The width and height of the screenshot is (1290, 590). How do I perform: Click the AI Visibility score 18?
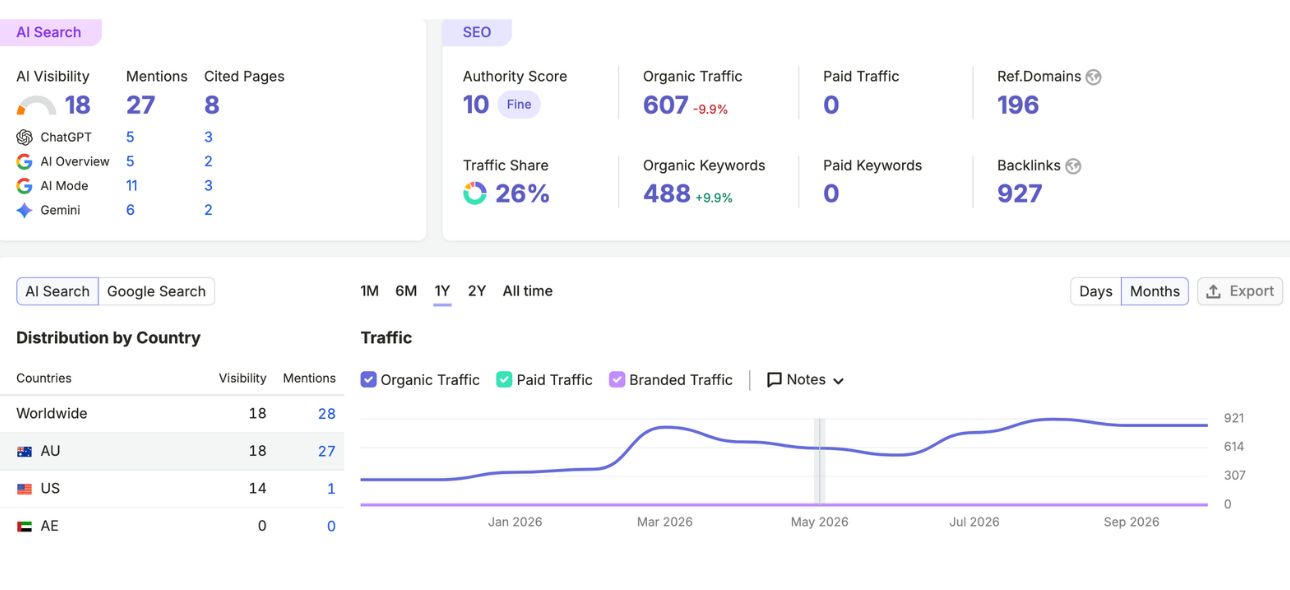click(78, 105)
